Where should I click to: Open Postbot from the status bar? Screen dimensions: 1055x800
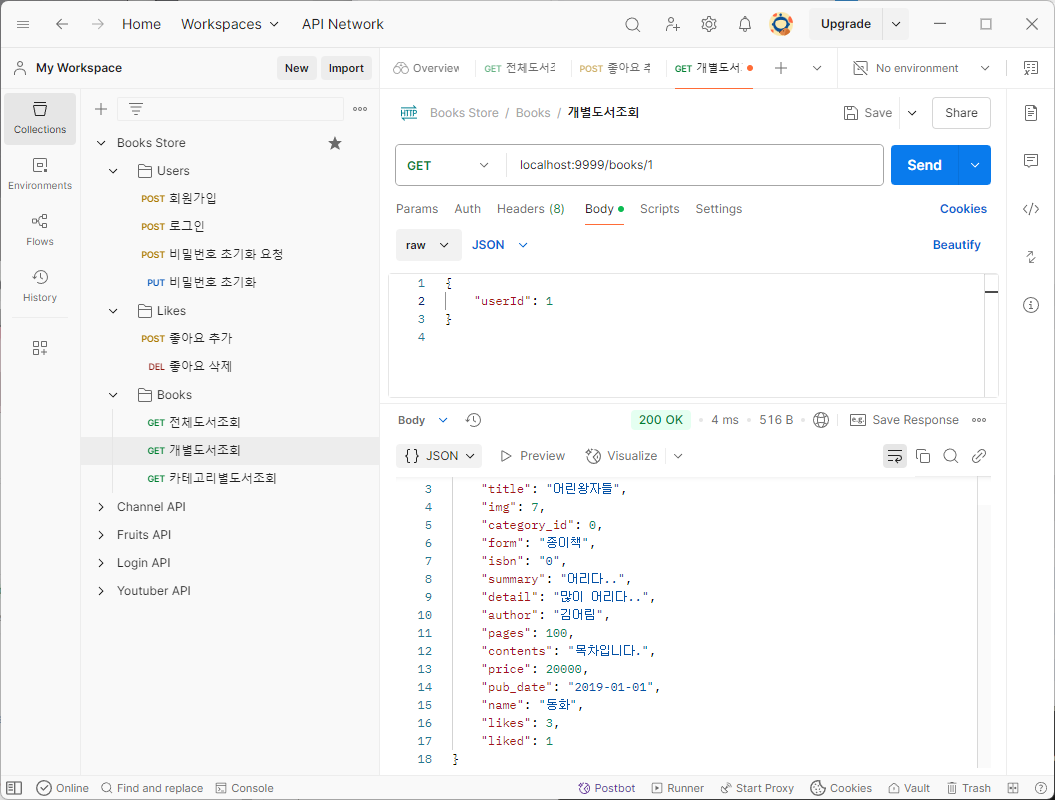coord(606,788)
